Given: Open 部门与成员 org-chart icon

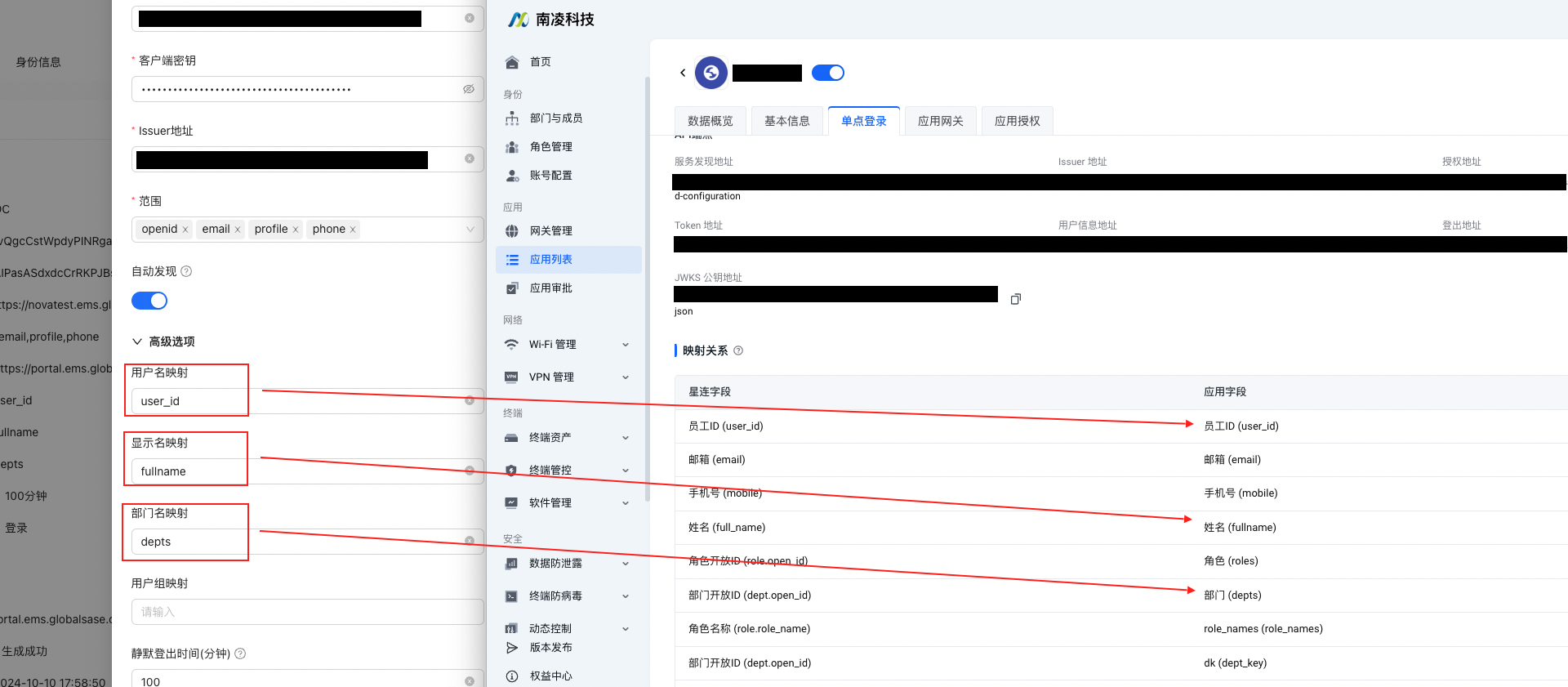Looking at the screenshot, I should point(512,118).
